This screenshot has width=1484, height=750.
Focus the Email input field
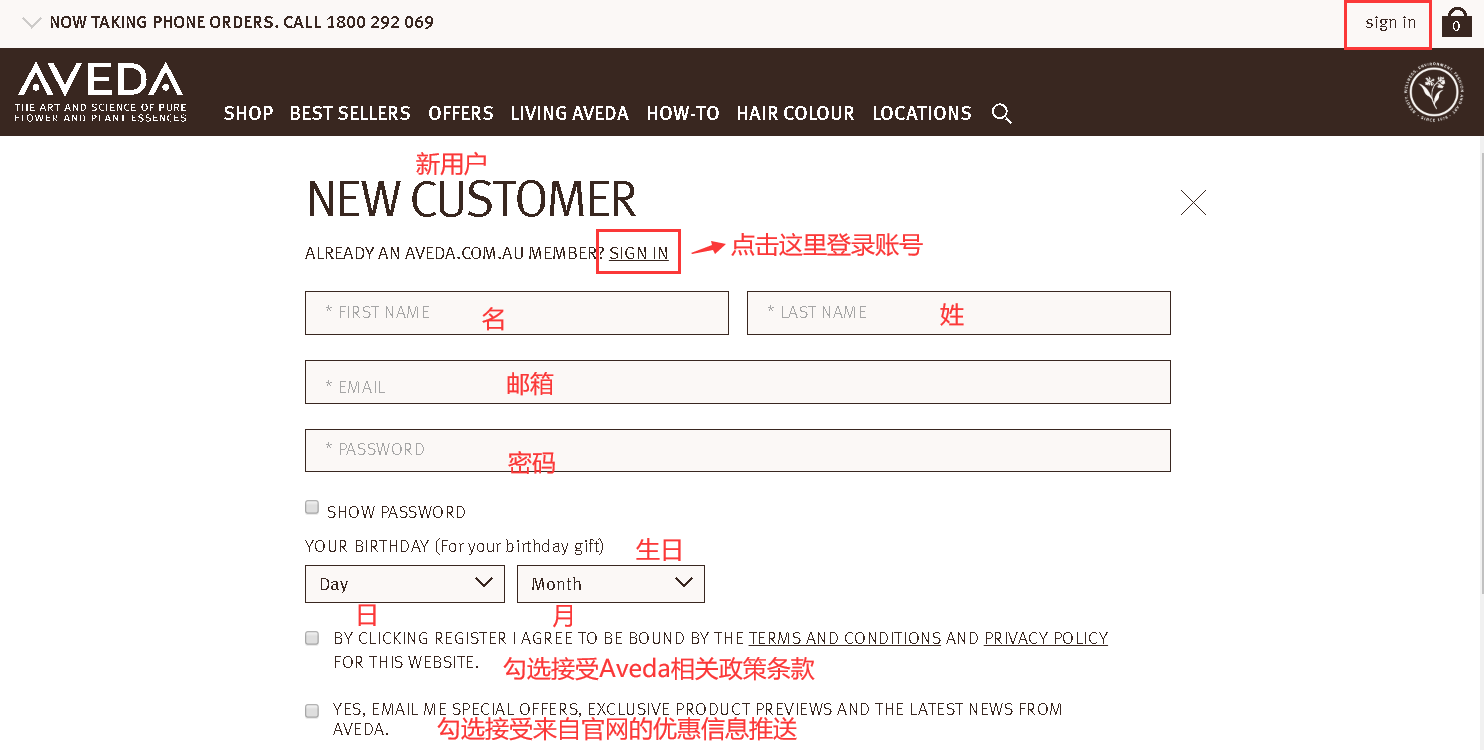point(737,382)
